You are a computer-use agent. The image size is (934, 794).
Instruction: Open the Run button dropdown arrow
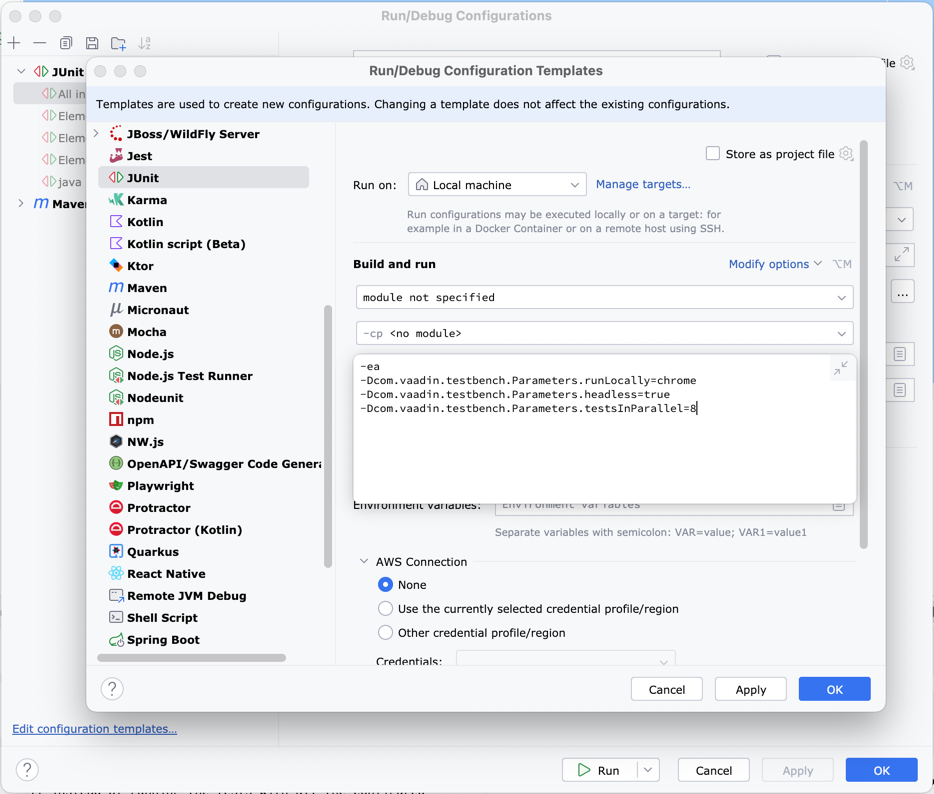coord(648,770)
